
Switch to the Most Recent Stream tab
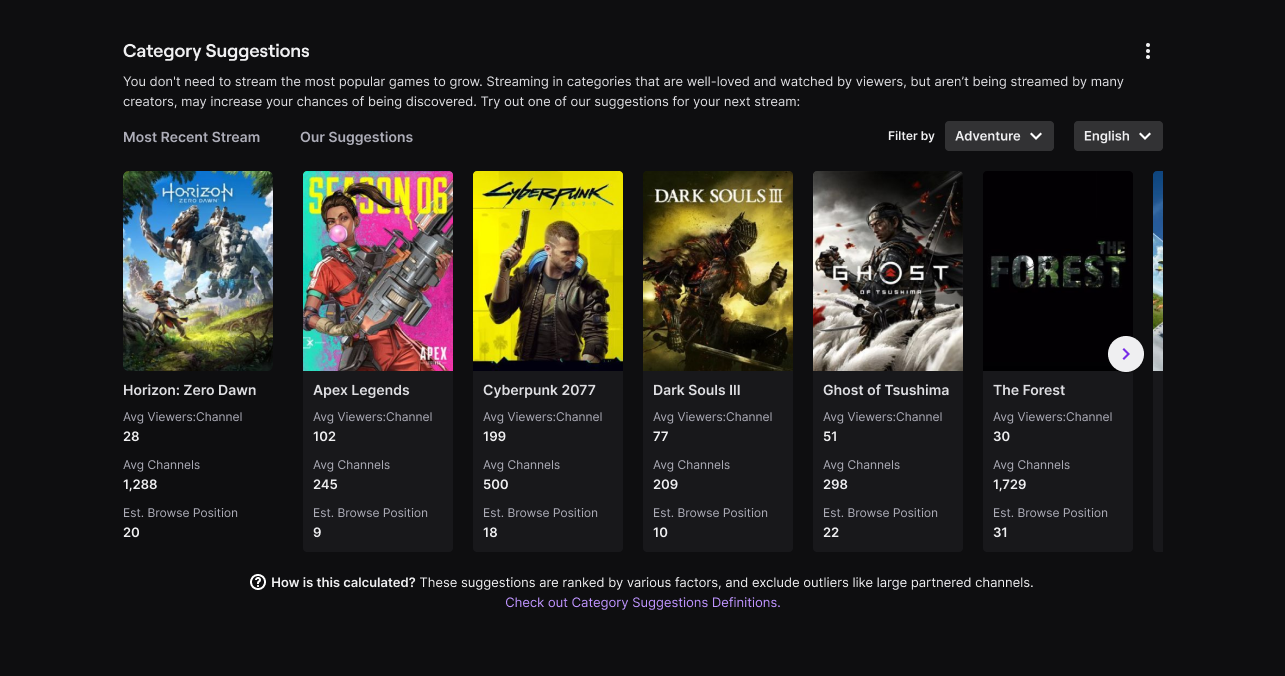click(x=191, y=137)
